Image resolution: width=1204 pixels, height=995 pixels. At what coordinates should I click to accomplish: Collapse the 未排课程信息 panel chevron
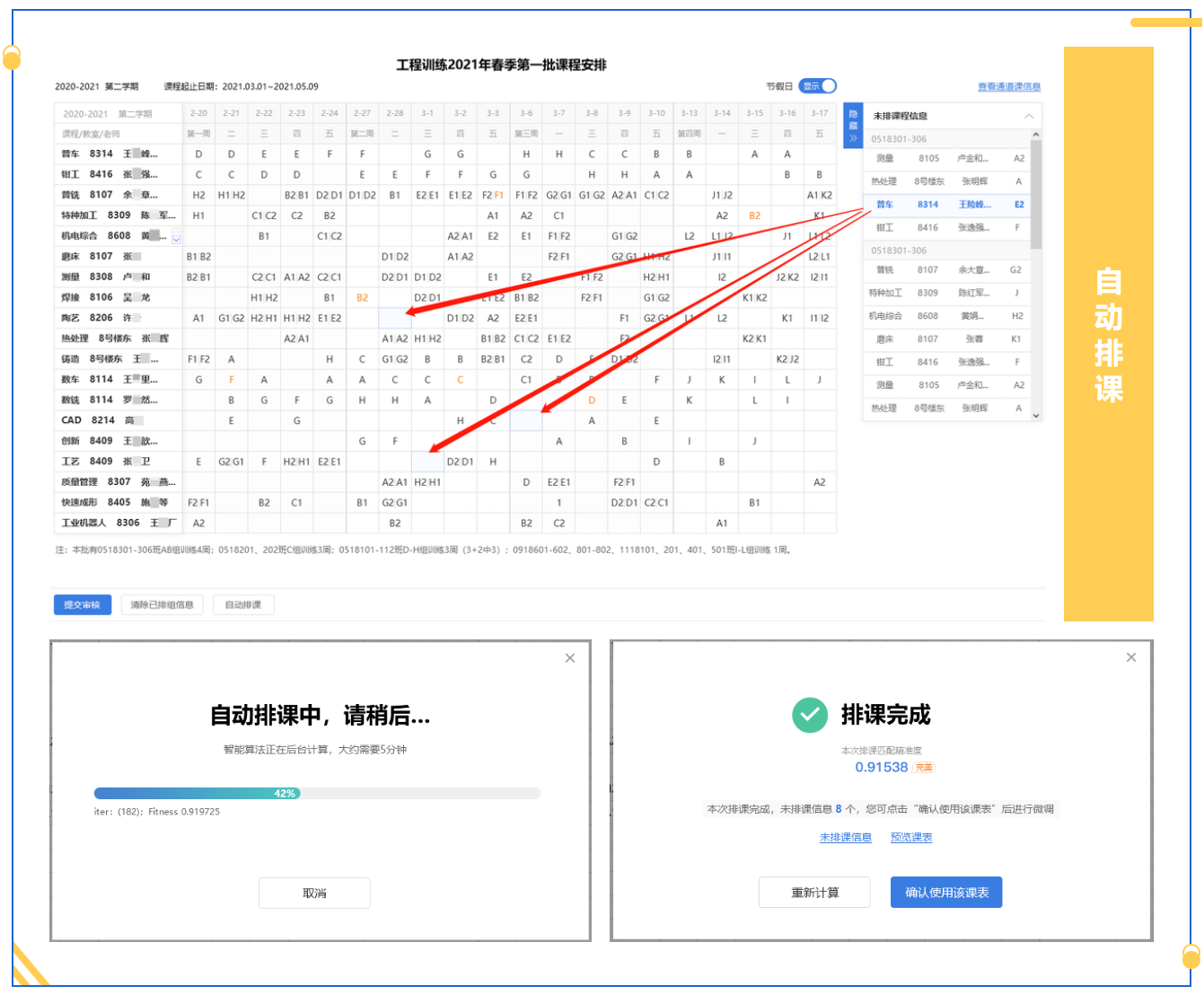coord(1029,117)
